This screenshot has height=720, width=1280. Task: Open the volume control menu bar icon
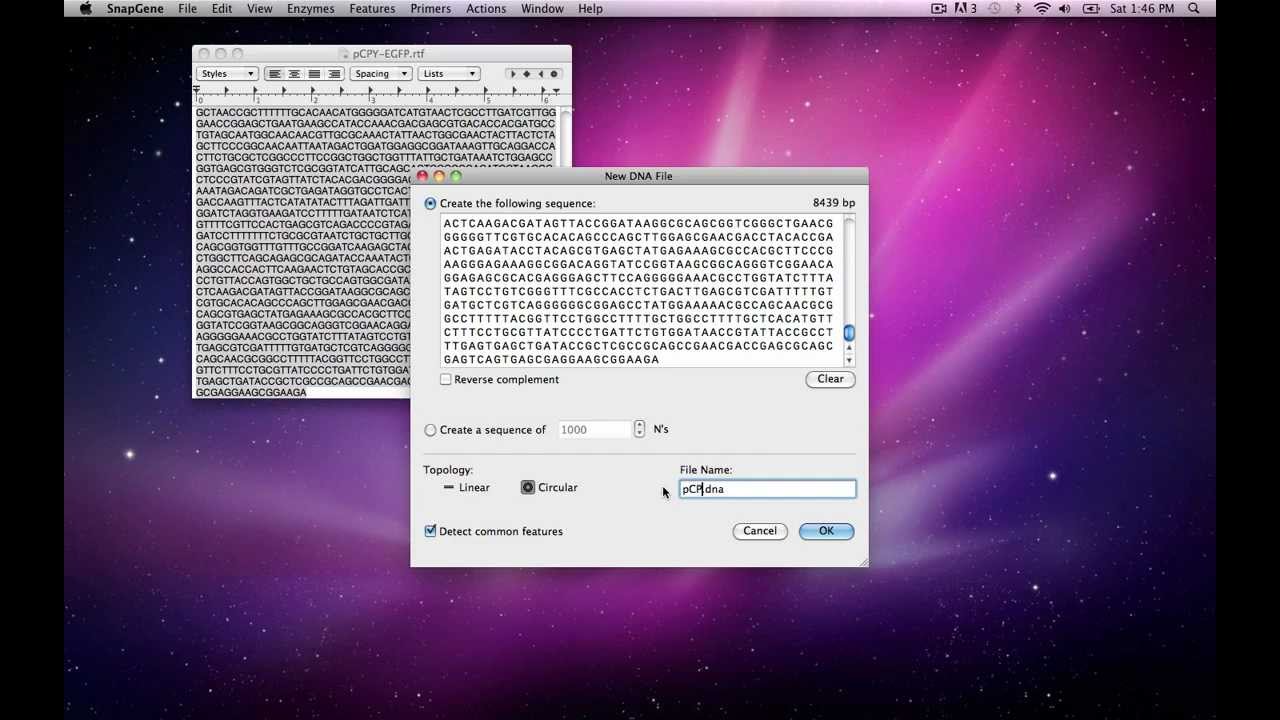1065,9
